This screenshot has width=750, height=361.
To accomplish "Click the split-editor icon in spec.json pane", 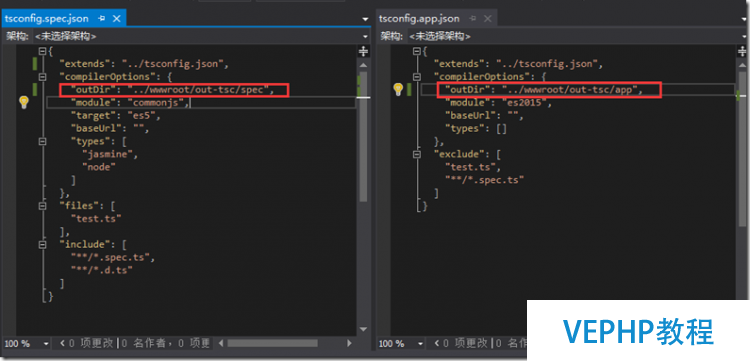I will click(364, 51).
